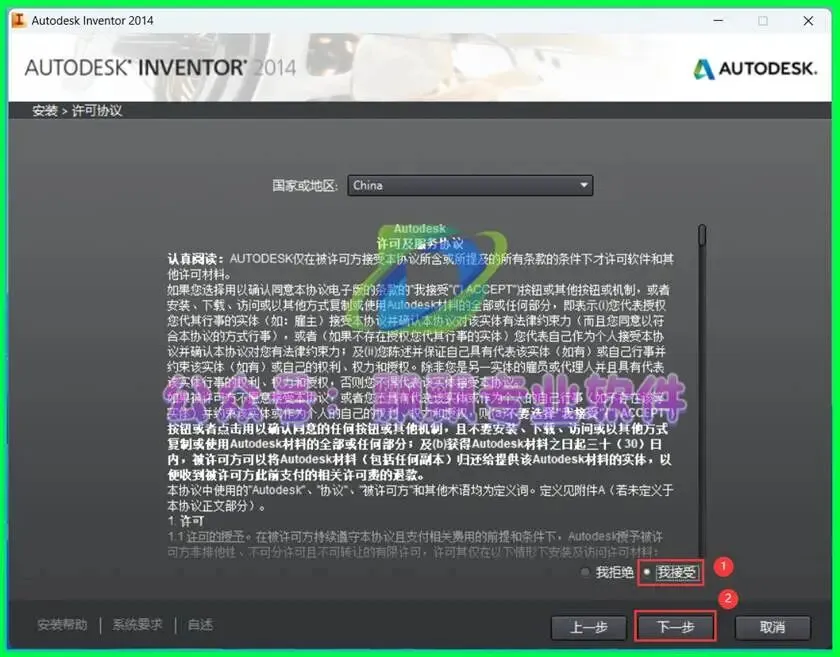The image size is (840, 657).
Task: Open the 系统要求 link
Action: pyautogui.click(x=137, y=625)
